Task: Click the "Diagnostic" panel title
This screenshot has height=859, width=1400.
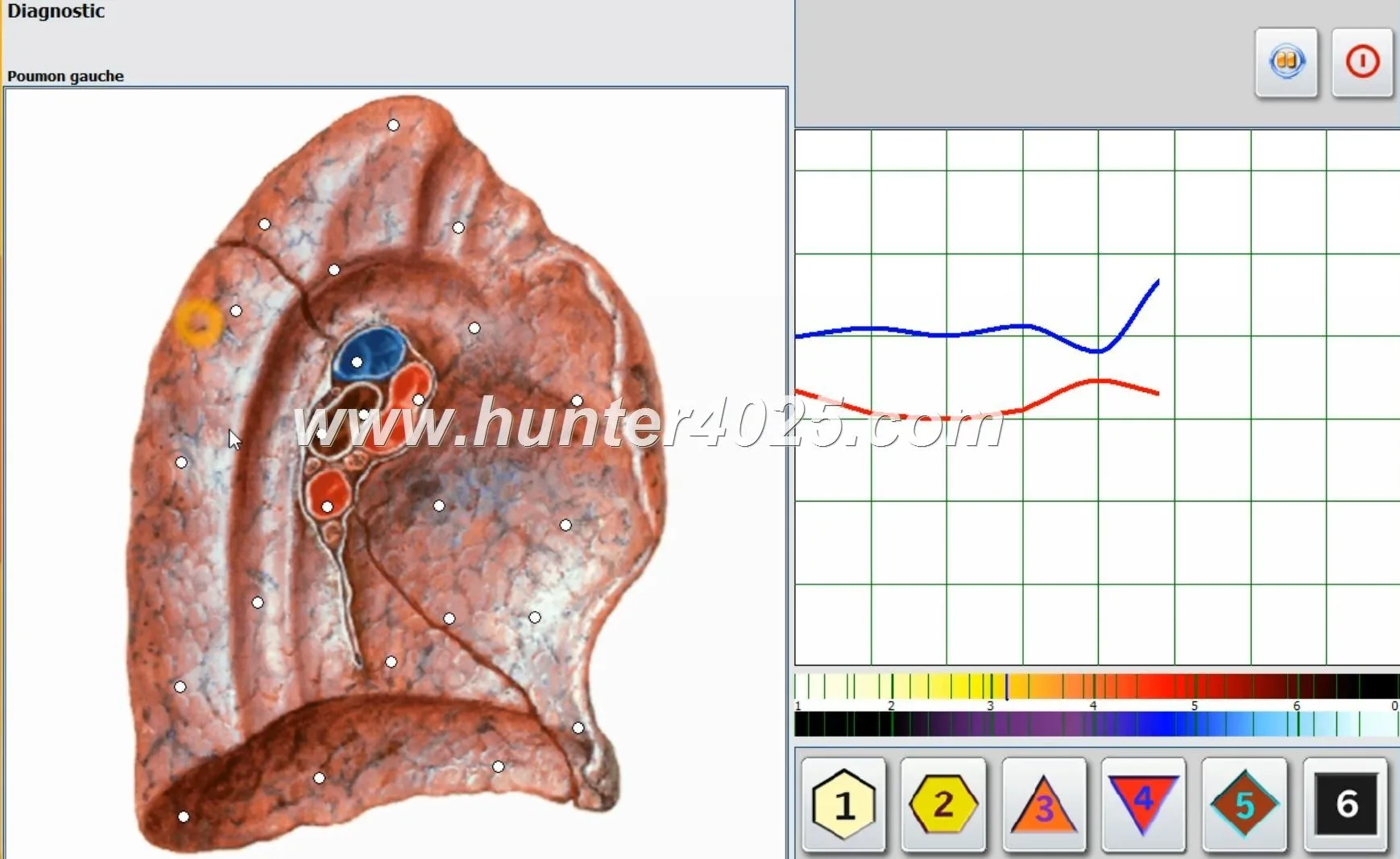Action: pyautogui.click(x=56, y=11)
